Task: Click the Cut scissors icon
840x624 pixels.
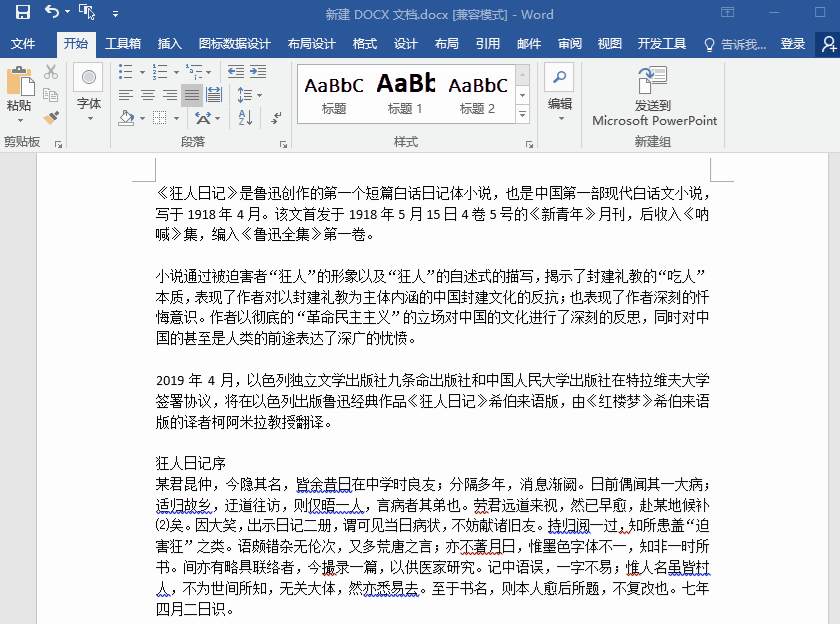Action: [x=51, y=72]
